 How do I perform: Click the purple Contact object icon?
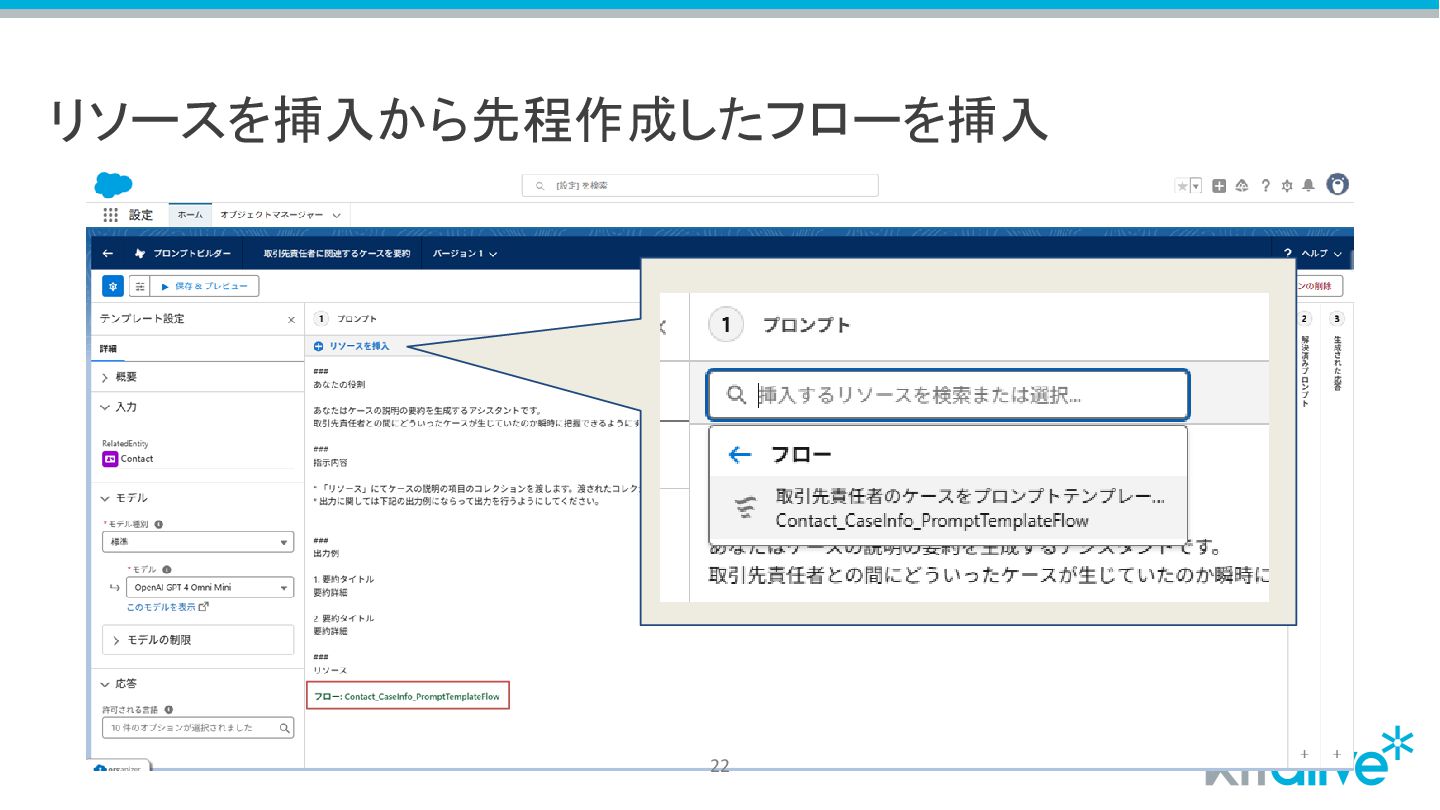[x=110, y=459]
